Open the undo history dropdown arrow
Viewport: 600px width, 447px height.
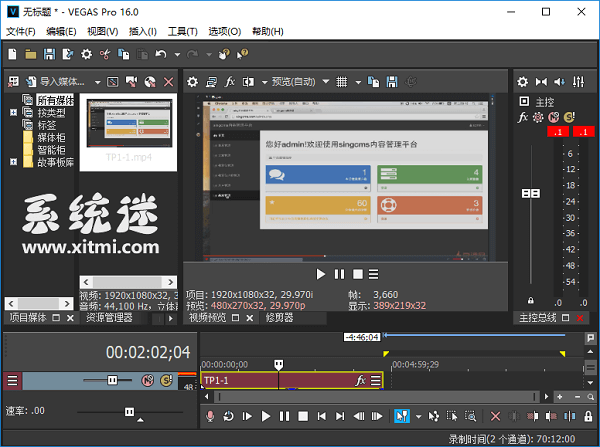[177, 55]
